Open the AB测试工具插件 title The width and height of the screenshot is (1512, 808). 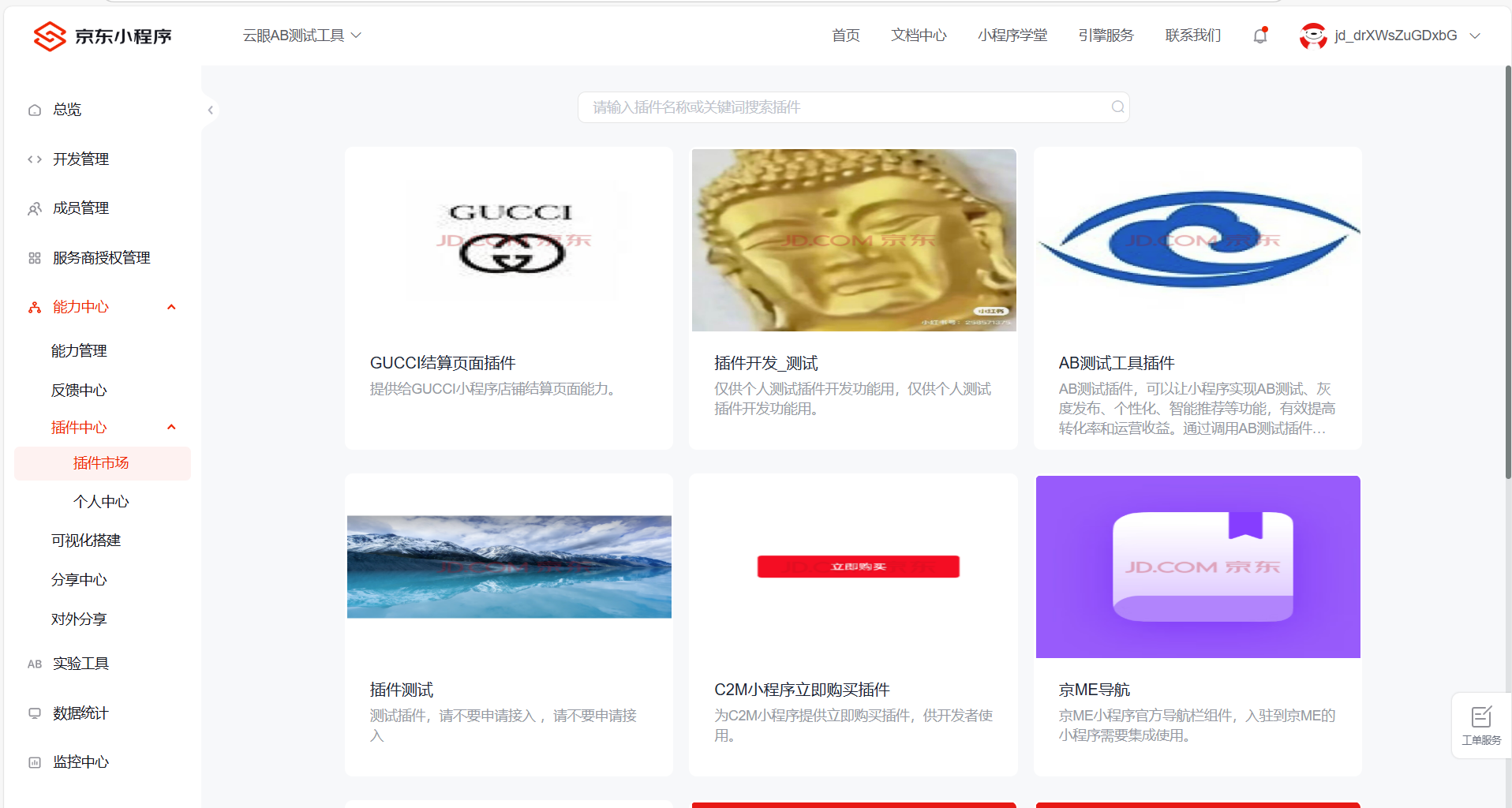click(x=1117, y=363)
